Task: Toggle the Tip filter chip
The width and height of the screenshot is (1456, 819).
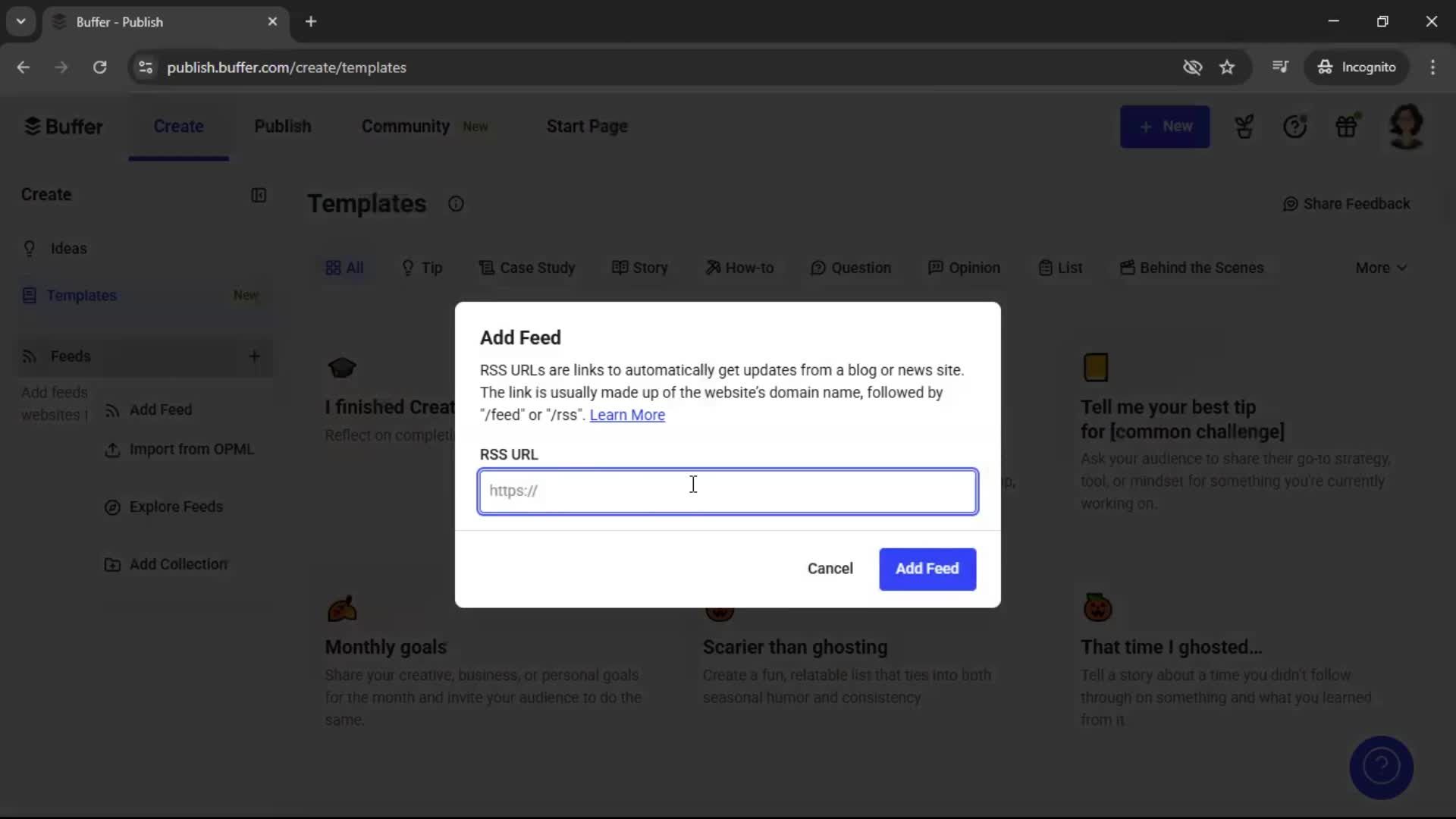Action: pos(422,268)
